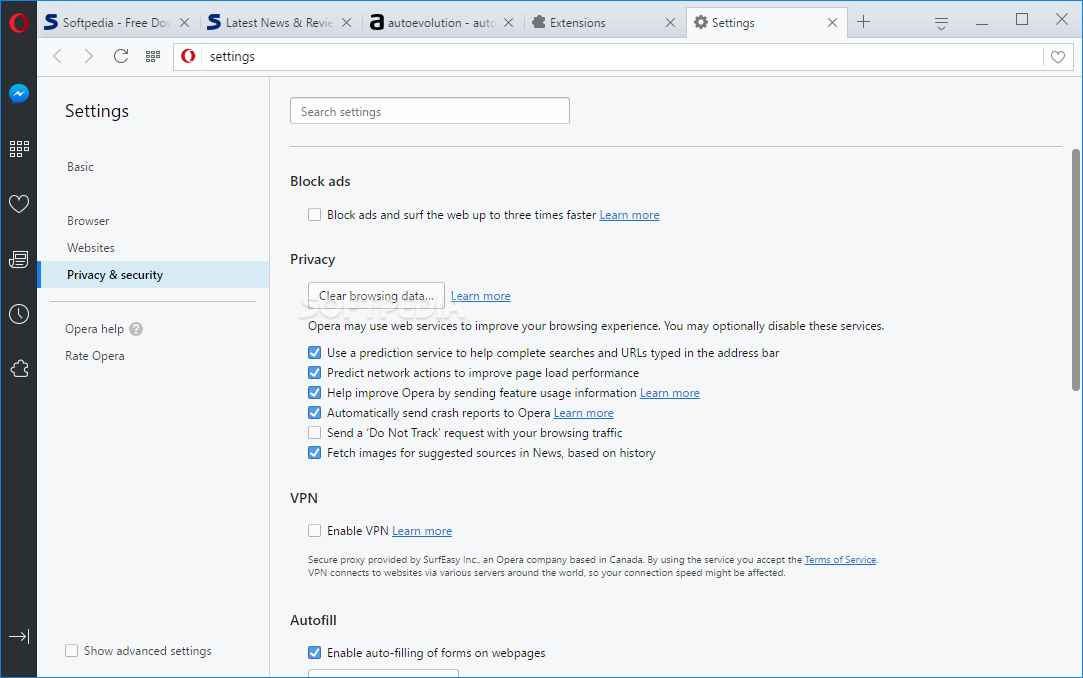The height and width of the screenshot is (678, 1083).
Task: Click Clear browsing data button
Action: [x=376, y=296]
